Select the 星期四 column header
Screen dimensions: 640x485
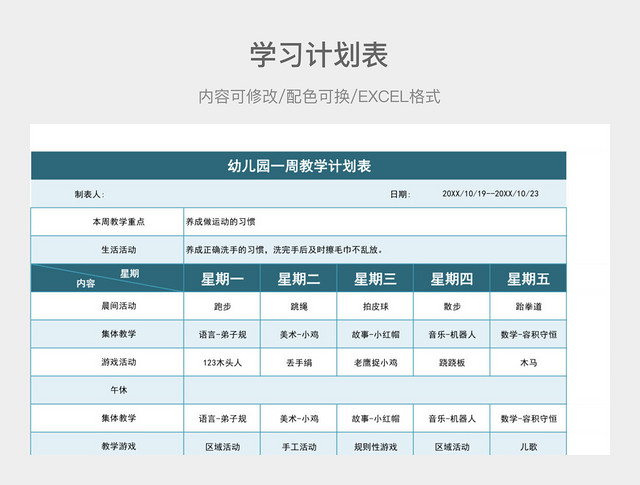(x=451, y=278)
